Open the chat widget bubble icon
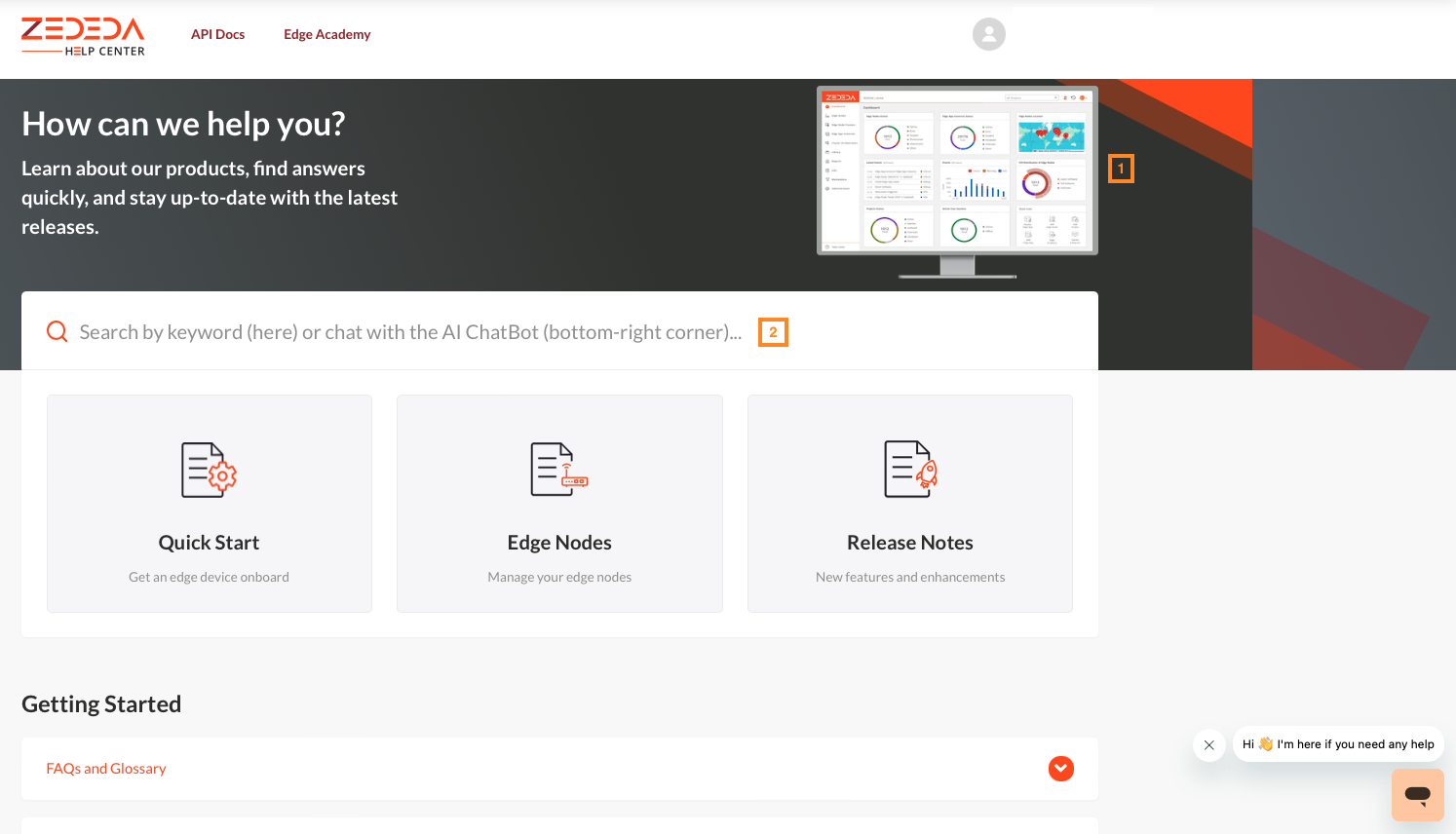Viewport: 1456px width, 834px height. [x=1417, y=795]
